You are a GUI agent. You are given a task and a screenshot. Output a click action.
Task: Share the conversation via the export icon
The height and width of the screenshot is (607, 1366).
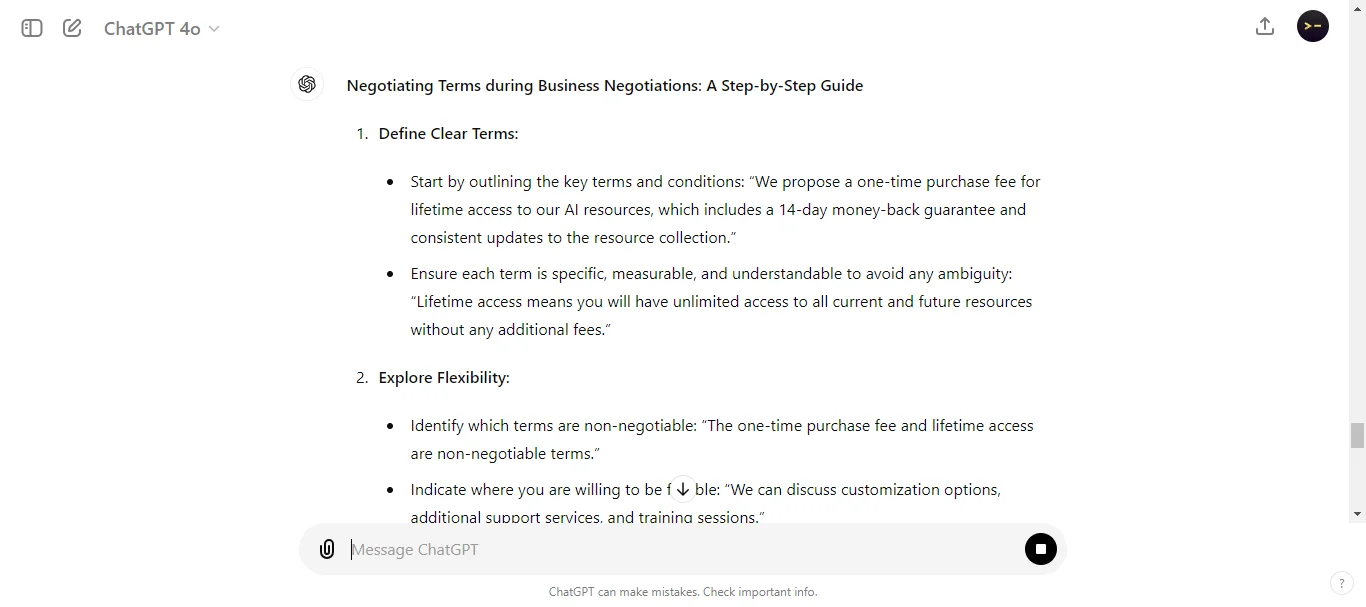[1264, 26]
